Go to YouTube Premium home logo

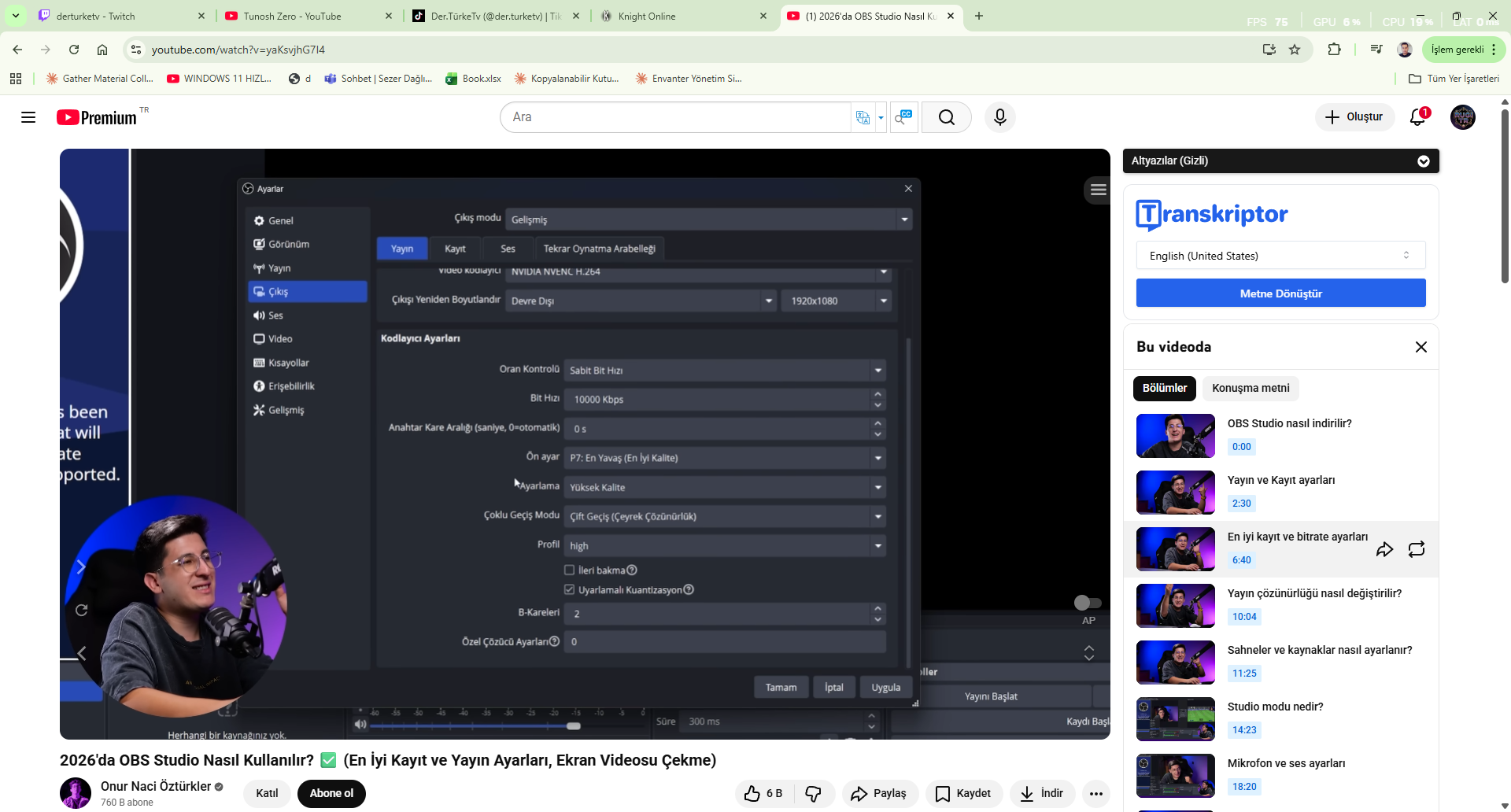[97, 117]
